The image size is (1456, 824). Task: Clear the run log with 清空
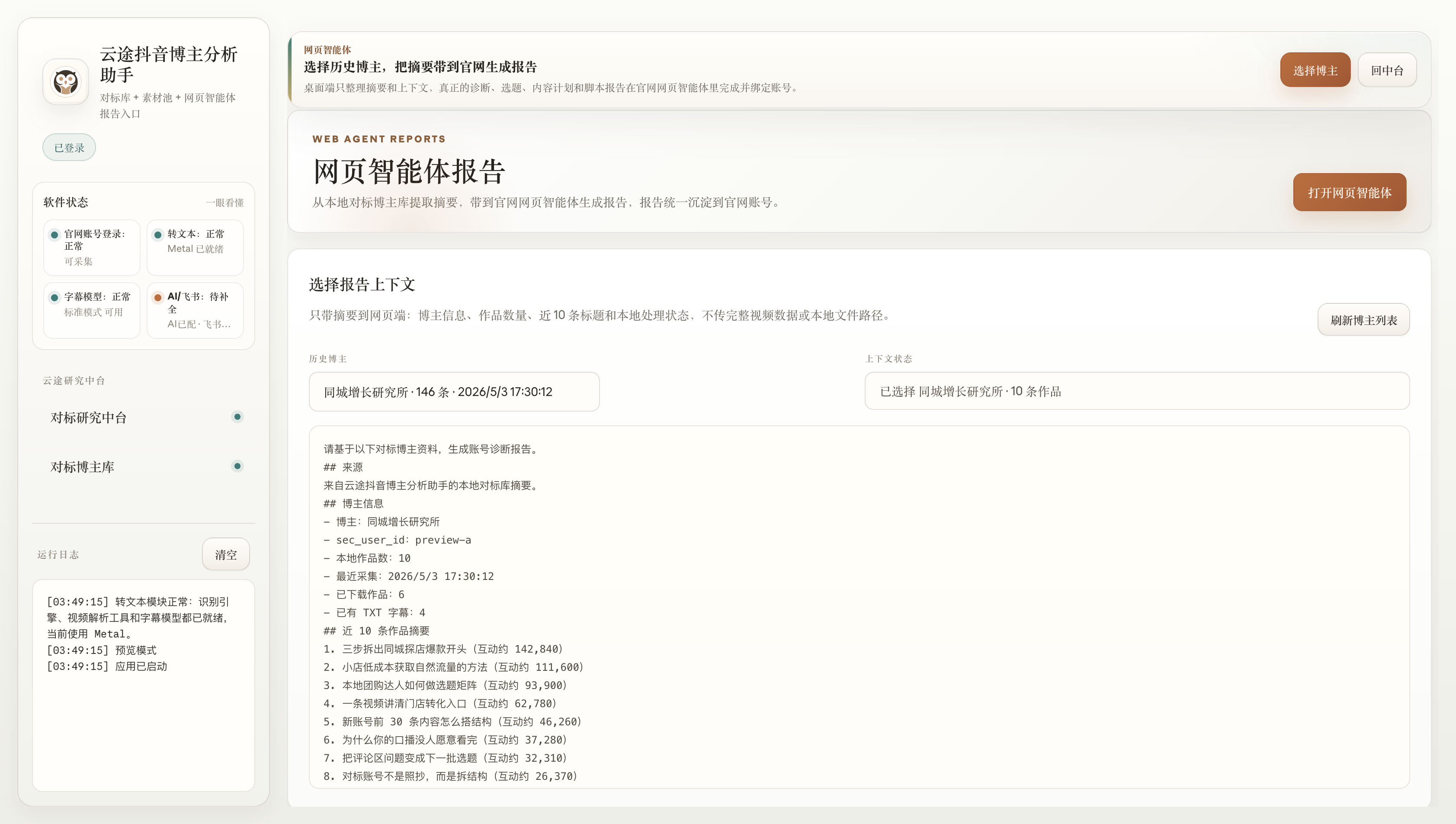[x=226, y=555]
